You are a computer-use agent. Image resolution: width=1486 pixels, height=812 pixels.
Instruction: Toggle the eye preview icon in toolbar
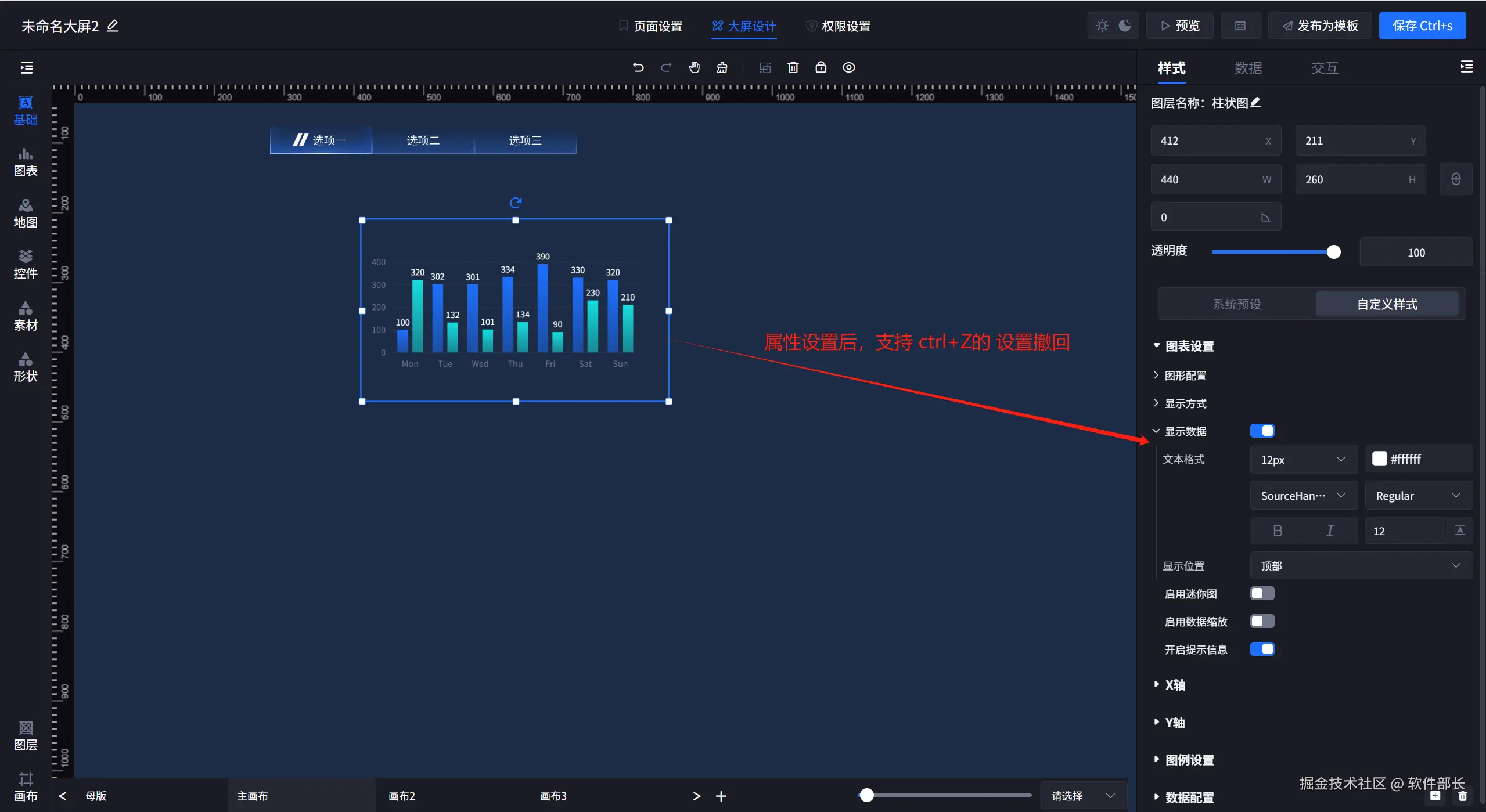click(848, 67)
